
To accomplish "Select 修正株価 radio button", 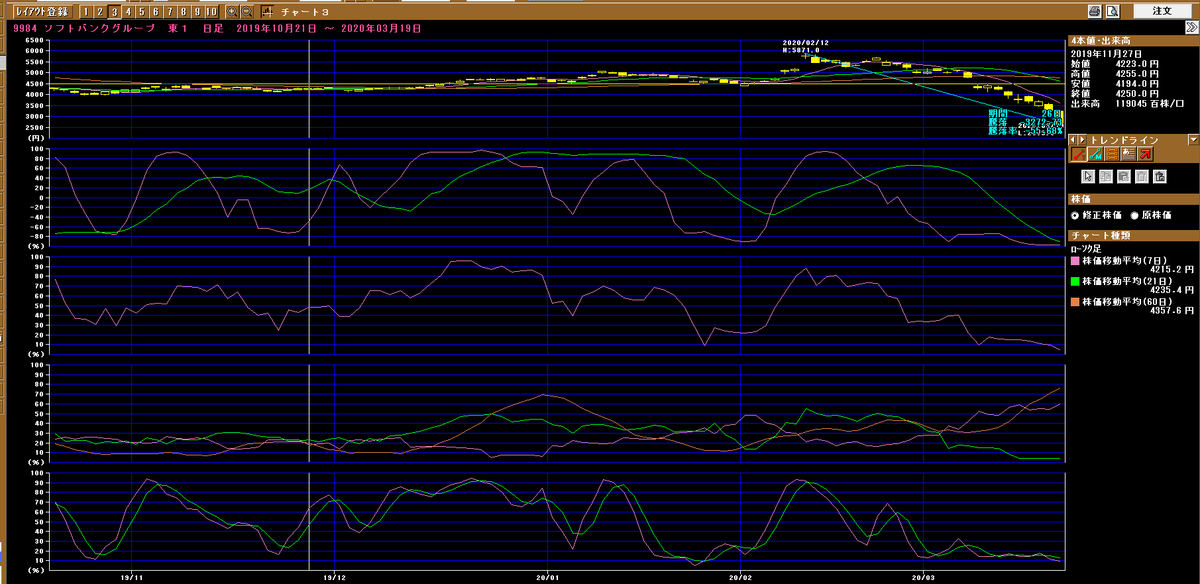I will [1075, 215].
